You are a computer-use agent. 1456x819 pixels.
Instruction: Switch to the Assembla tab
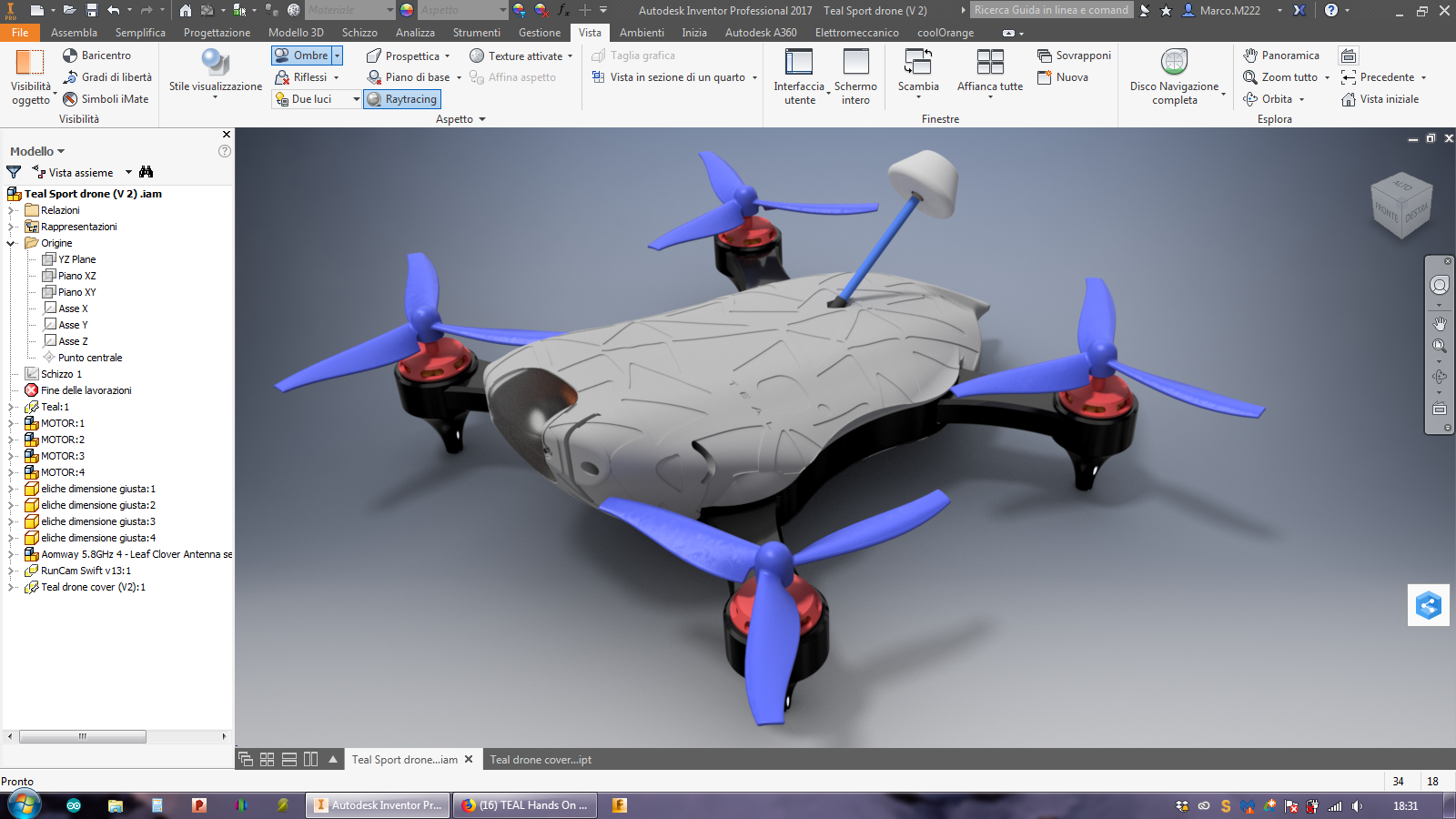[x=74, y=32]
